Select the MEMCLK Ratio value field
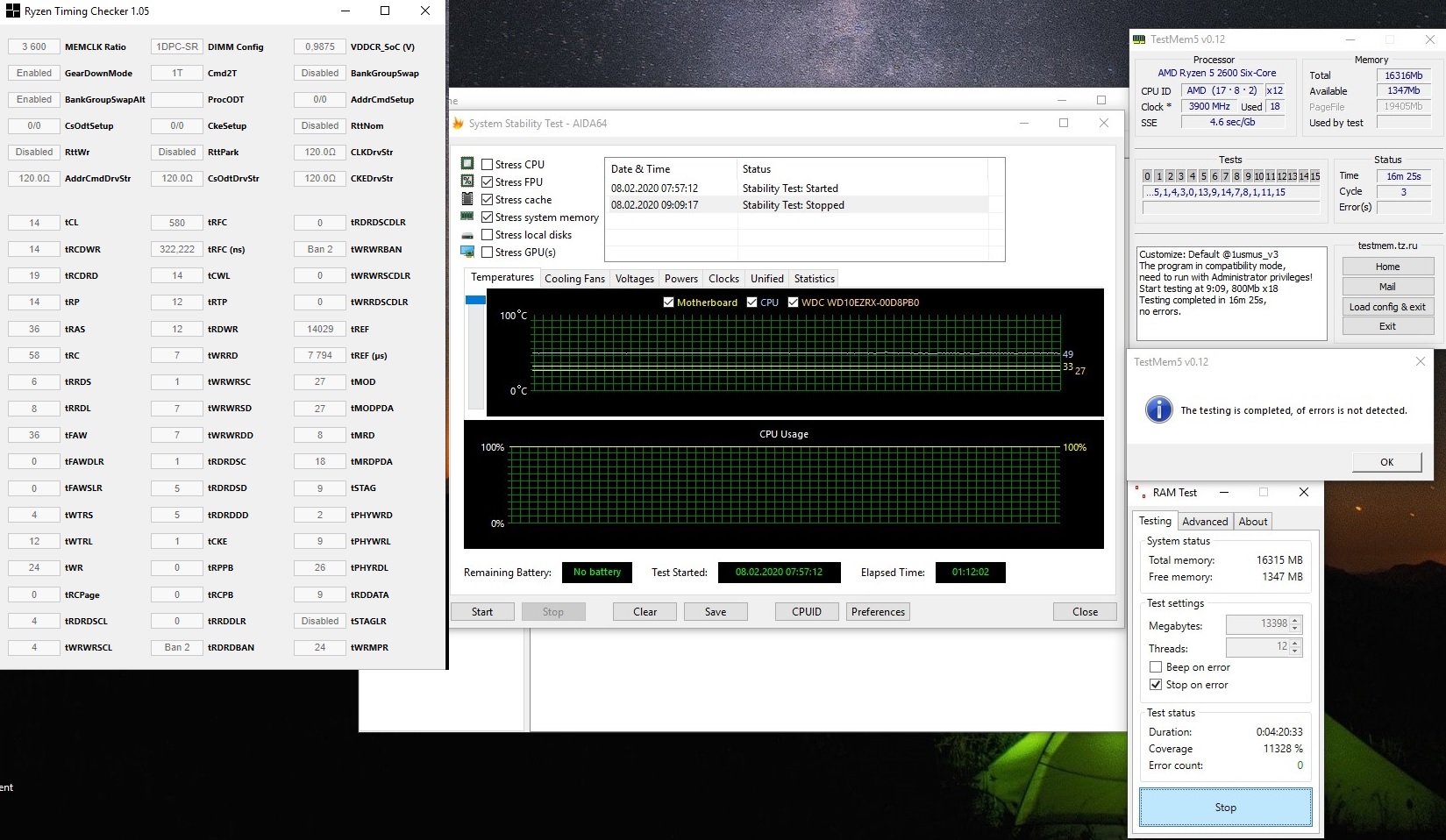The height and width of the screenshot is (840, 1446). click(x=34, y=47)
